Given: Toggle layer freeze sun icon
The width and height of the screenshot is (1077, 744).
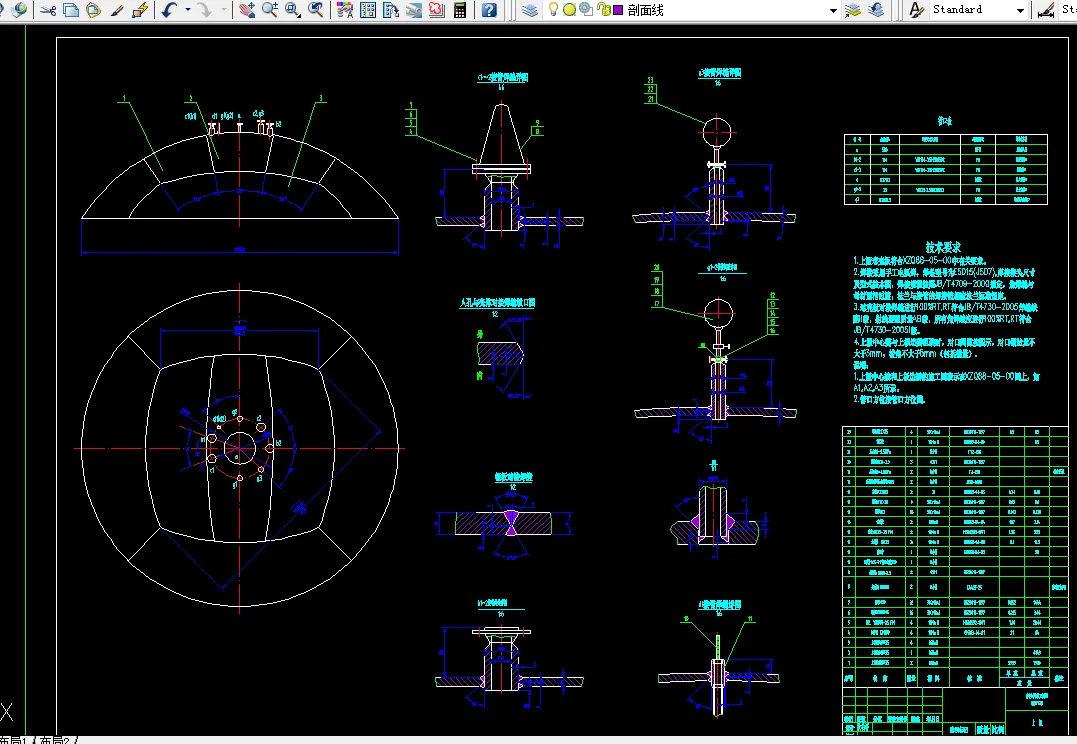Looking at the screenshot, I should tap(569, 10).
